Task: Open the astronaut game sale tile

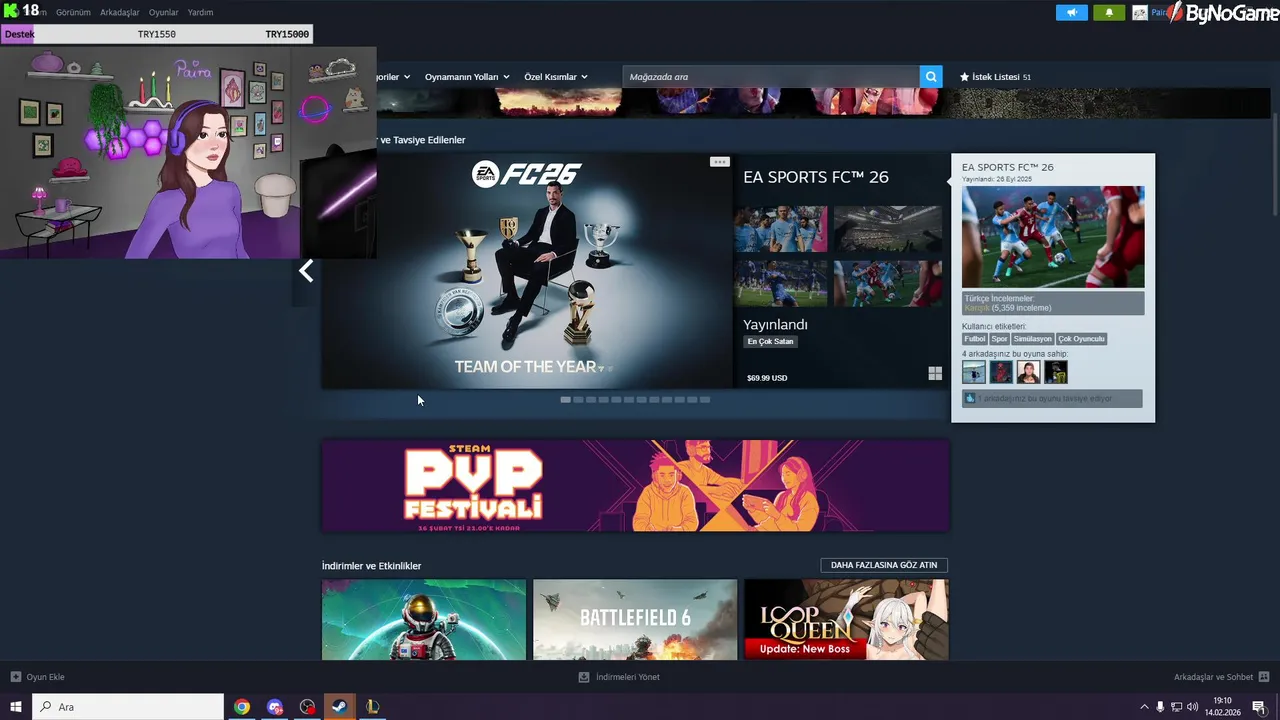Action: (x=424, y=620)
